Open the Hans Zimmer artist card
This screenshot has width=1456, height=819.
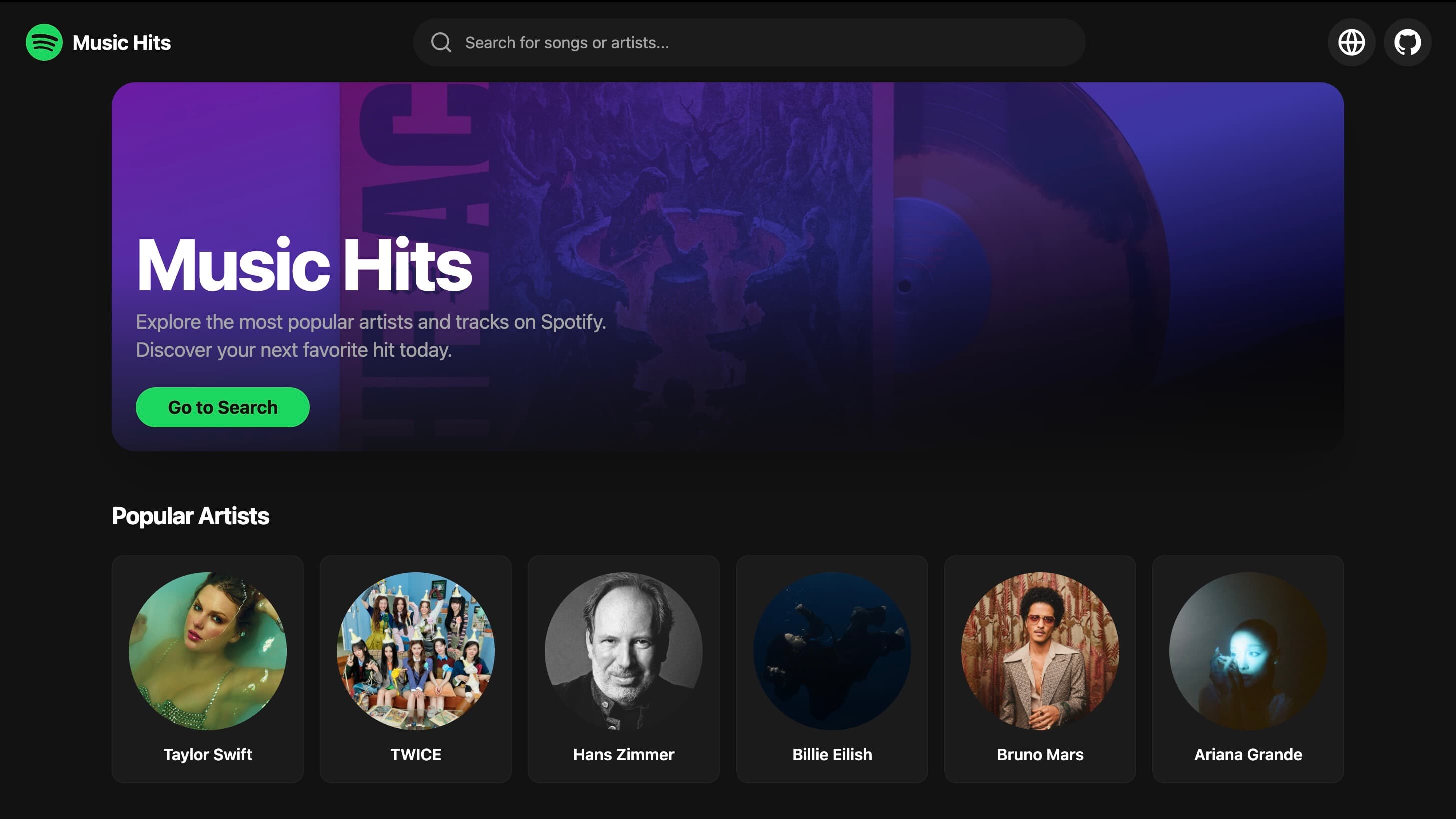tap(623, 651)
